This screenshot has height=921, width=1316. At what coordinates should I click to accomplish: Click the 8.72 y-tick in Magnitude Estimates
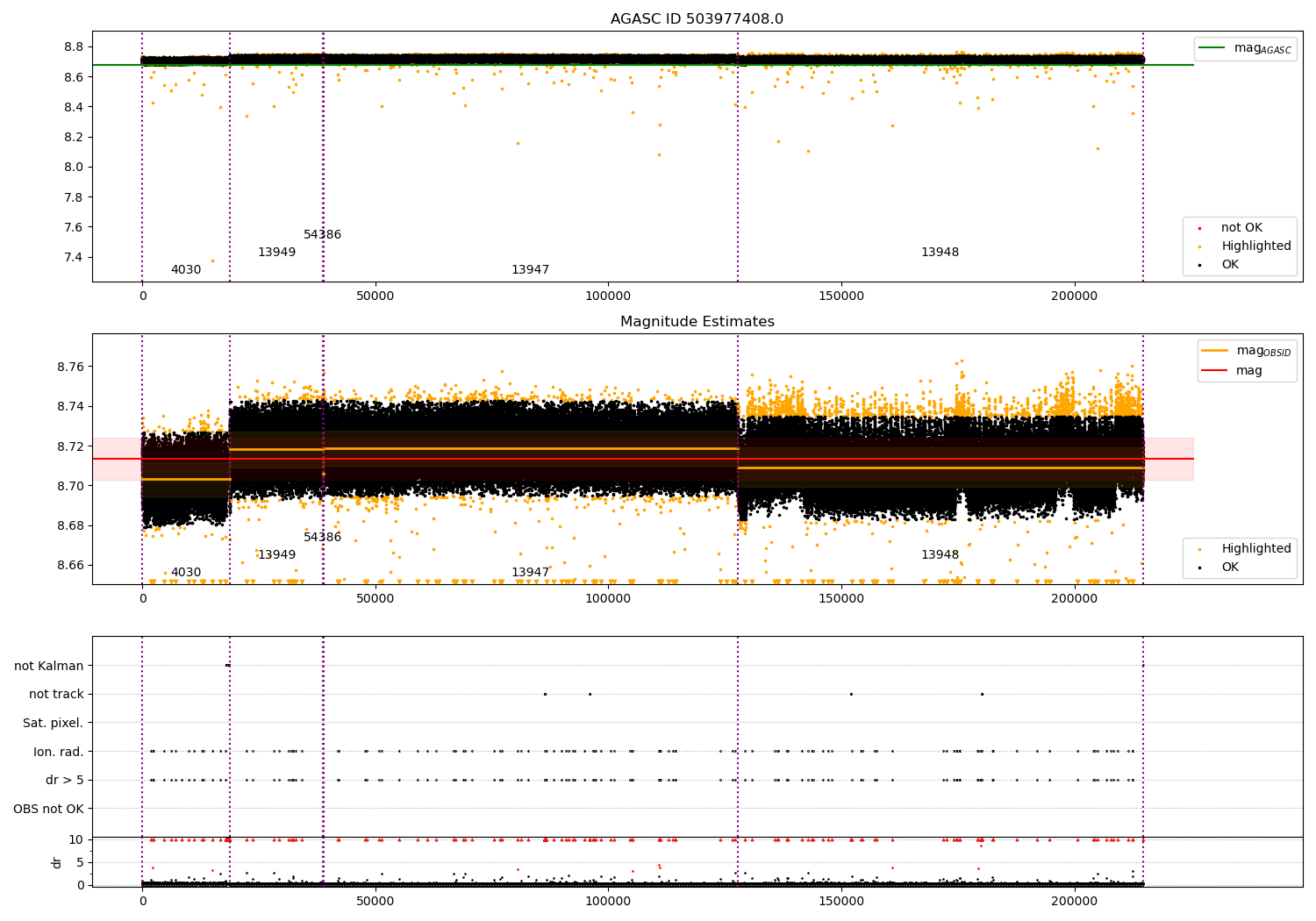click(x=70, y=446)
